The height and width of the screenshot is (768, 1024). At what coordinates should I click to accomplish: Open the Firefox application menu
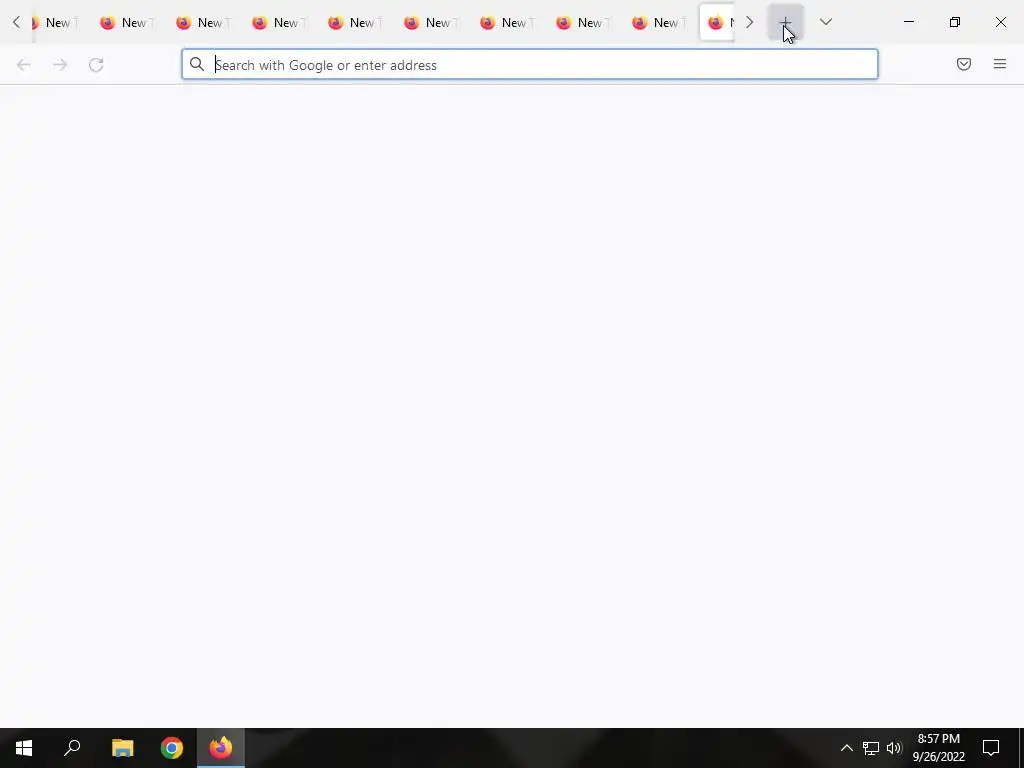pyautogui.click(x=1000, y=64)
